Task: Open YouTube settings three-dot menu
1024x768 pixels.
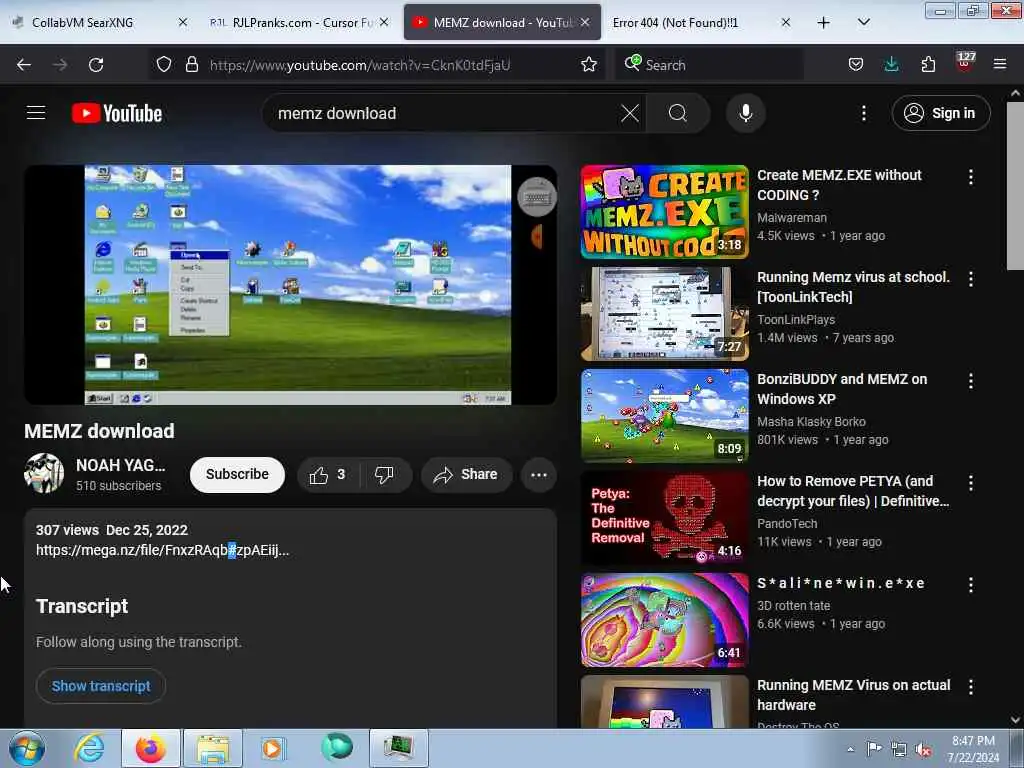Action: (x=863, y=113)
